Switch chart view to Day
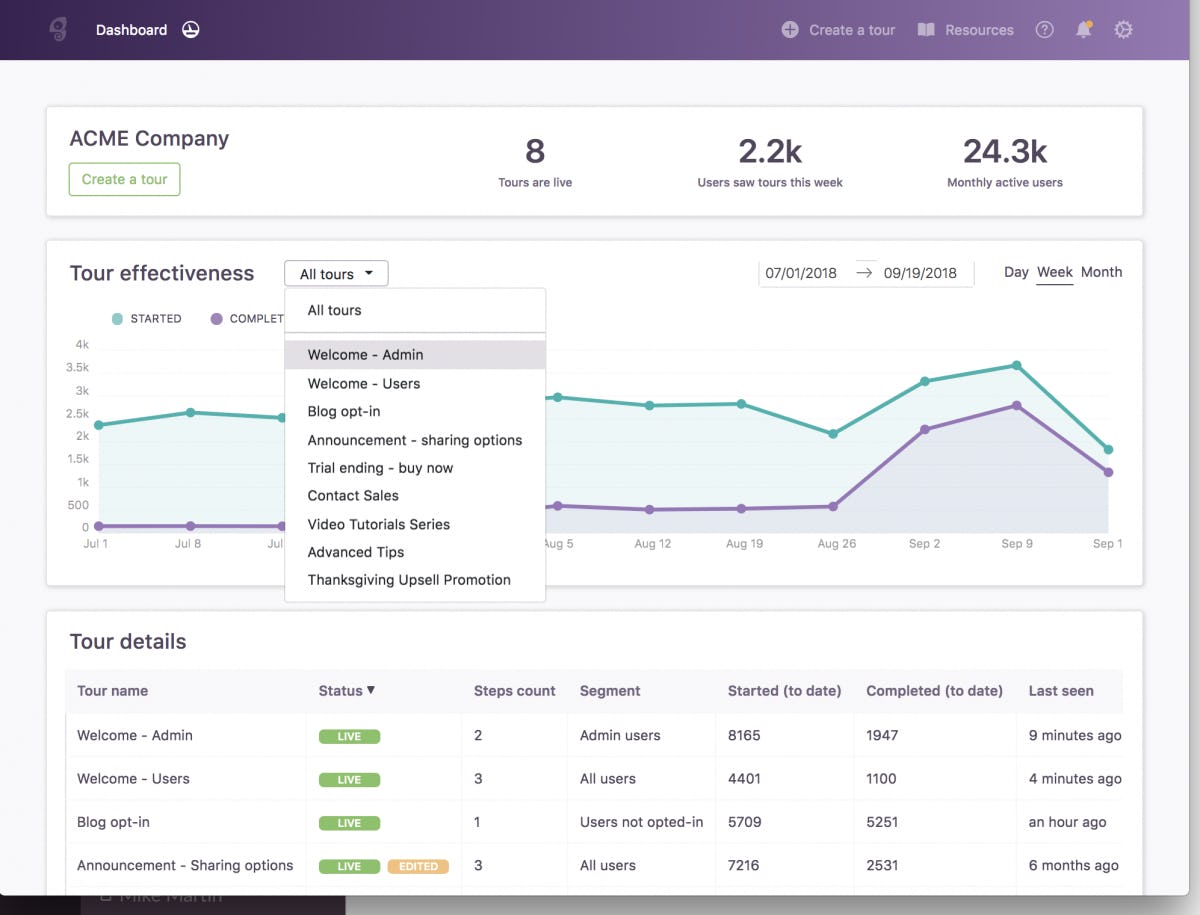 point(1016,272)
